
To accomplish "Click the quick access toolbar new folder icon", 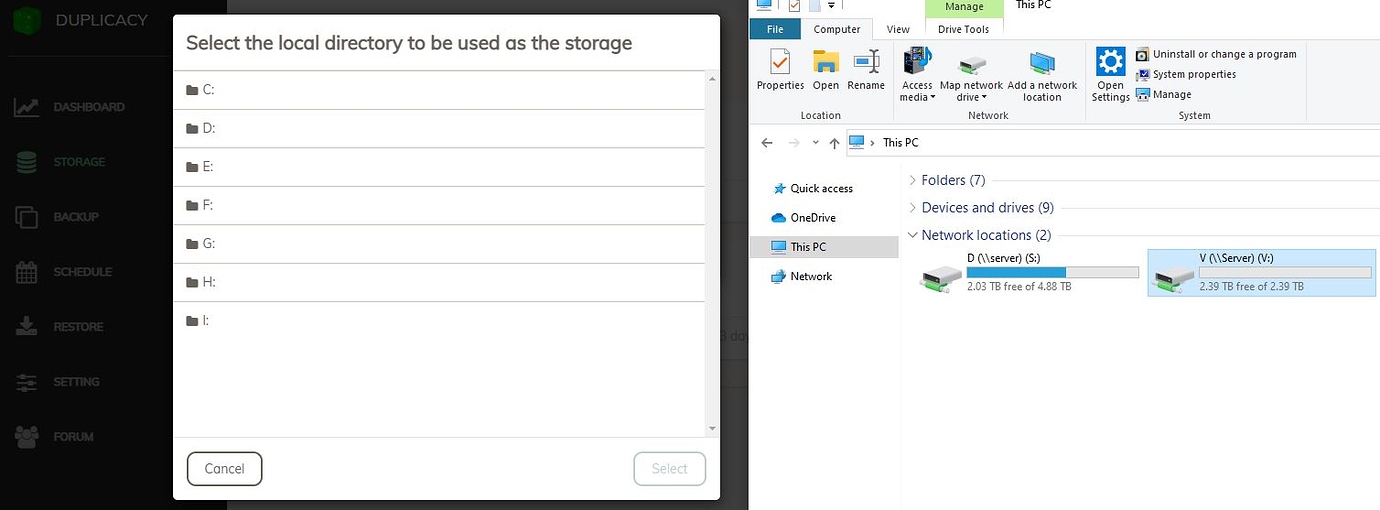I will 815,6.
